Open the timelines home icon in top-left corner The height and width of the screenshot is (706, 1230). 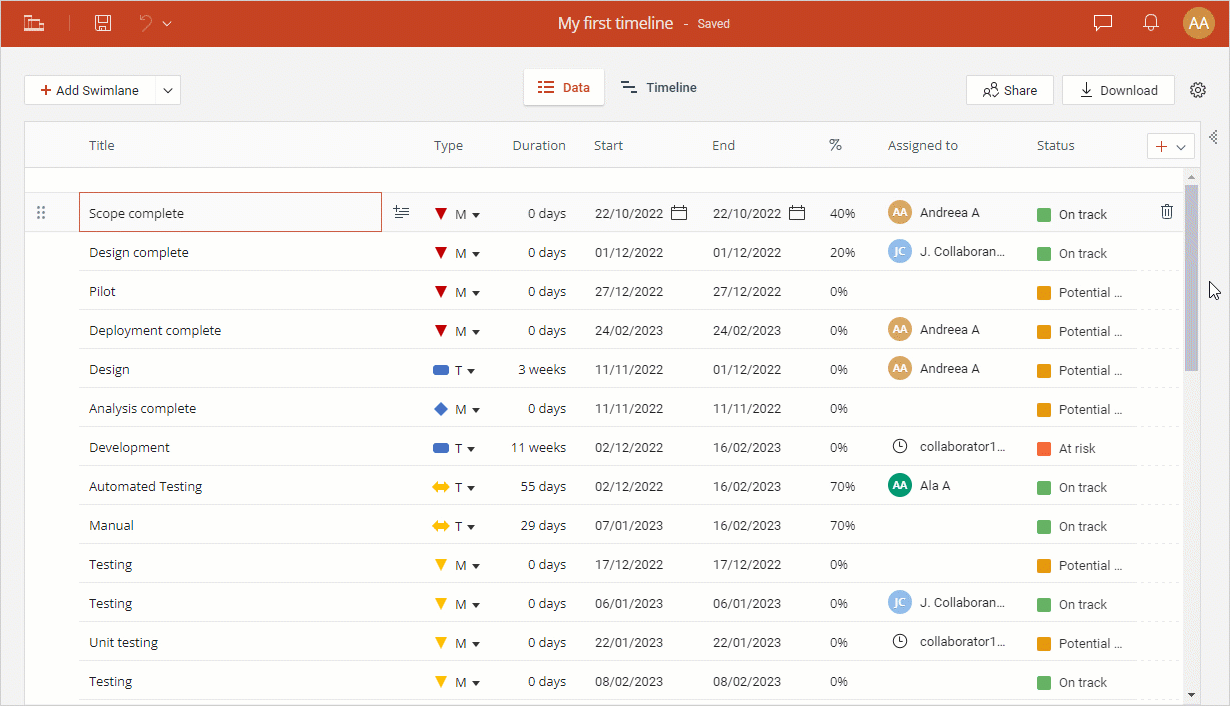click(x=33, y=22)
